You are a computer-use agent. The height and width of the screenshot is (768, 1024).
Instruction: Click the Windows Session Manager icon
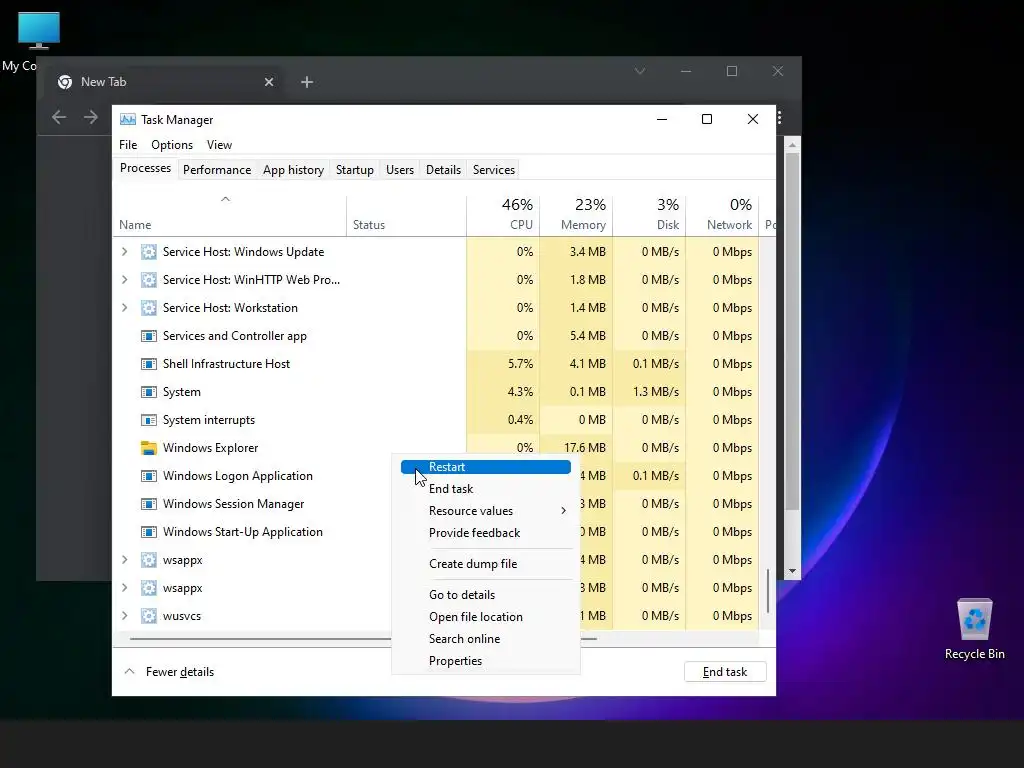149,504
